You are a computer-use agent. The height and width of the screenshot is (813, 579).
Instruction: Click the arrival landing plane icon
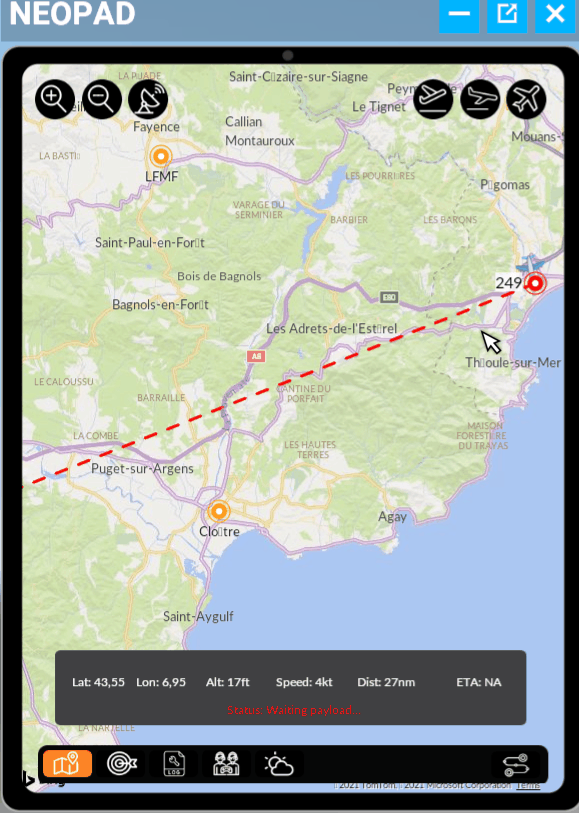480,99
